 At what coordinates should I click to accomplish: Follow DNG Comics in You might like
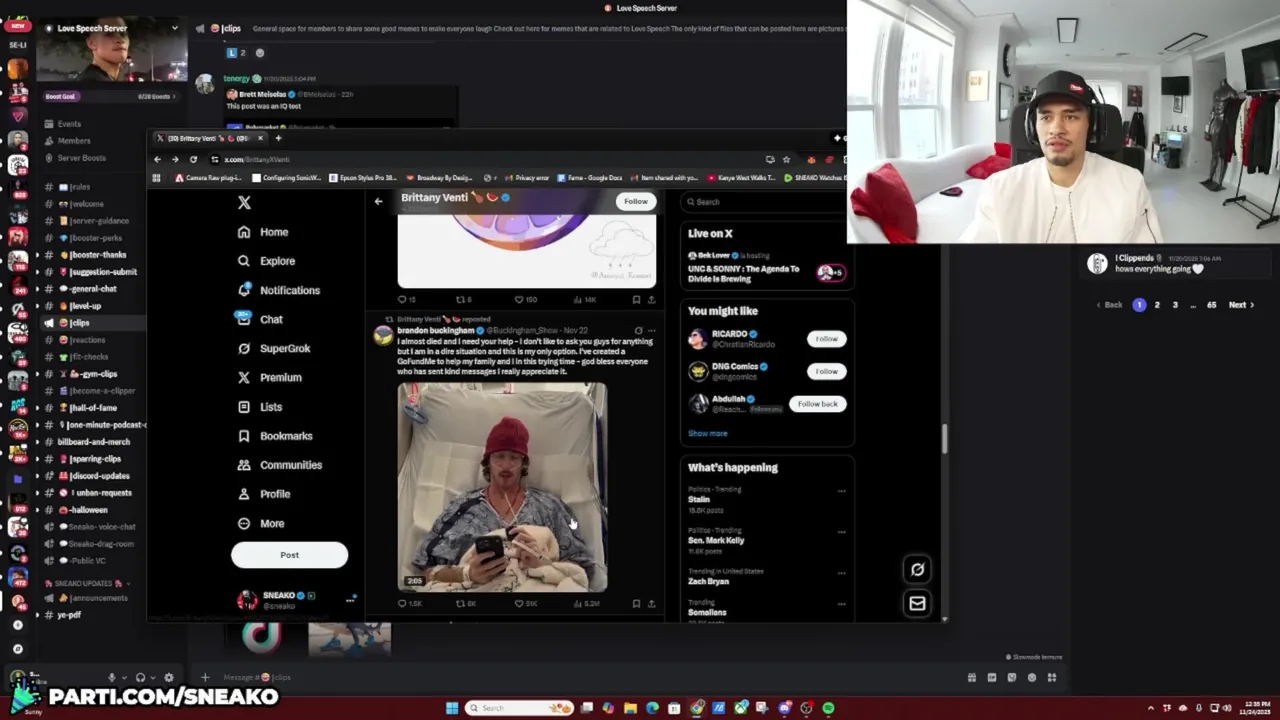pyautogui.click(x=826, y=371)
